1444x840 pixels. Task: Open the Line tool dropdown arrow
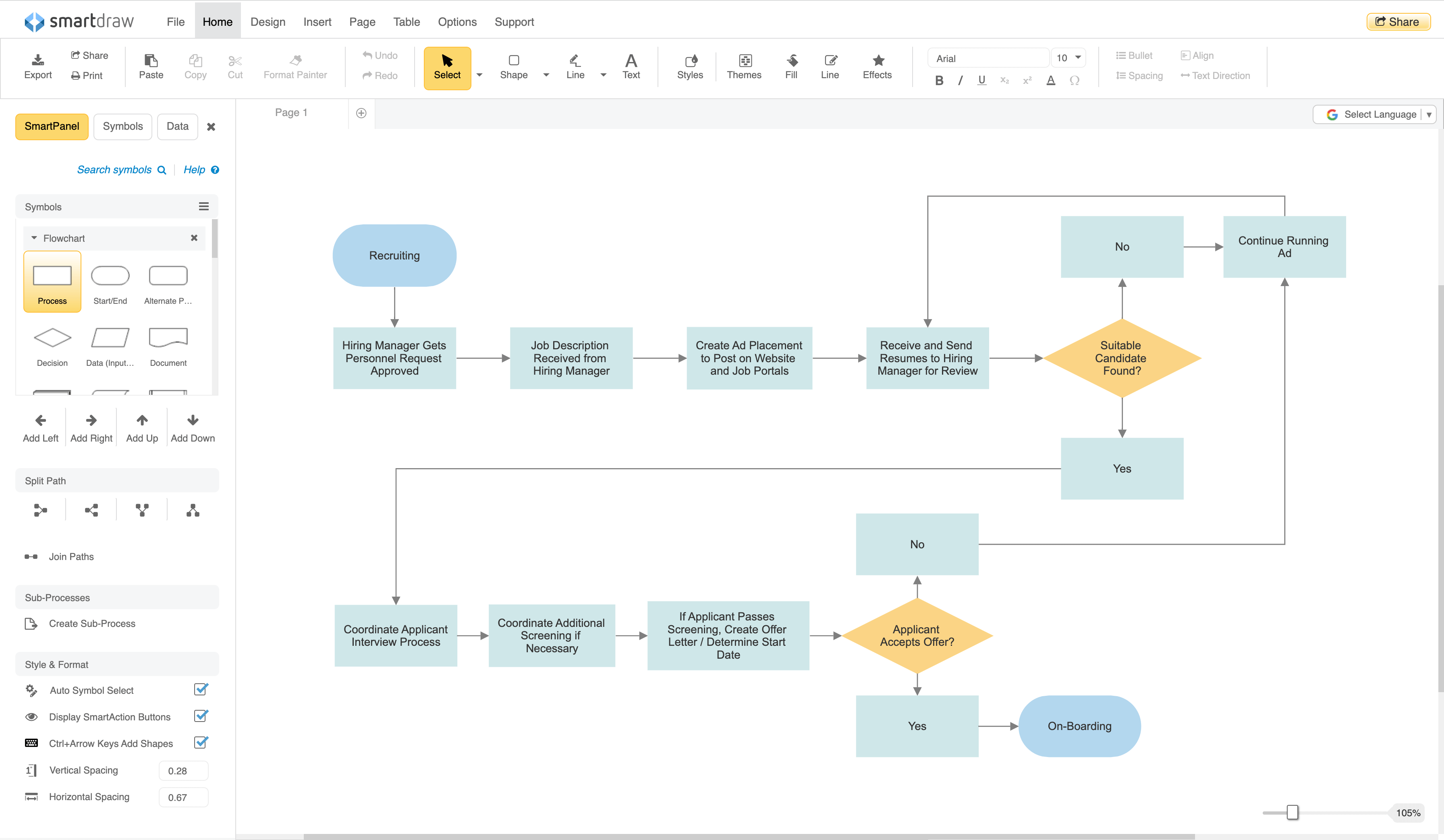(x=604, y=75)
